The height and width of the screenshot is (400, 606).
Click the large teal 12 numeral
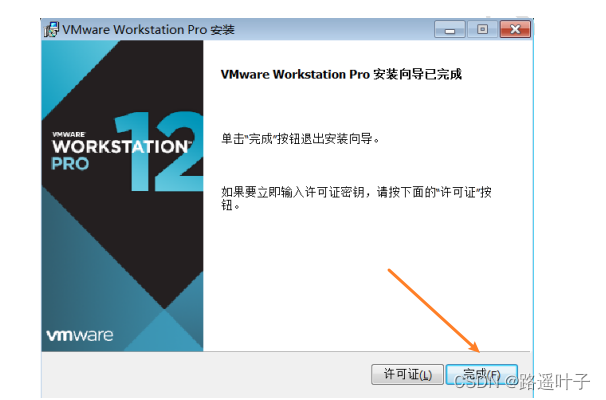click(159, 151)
